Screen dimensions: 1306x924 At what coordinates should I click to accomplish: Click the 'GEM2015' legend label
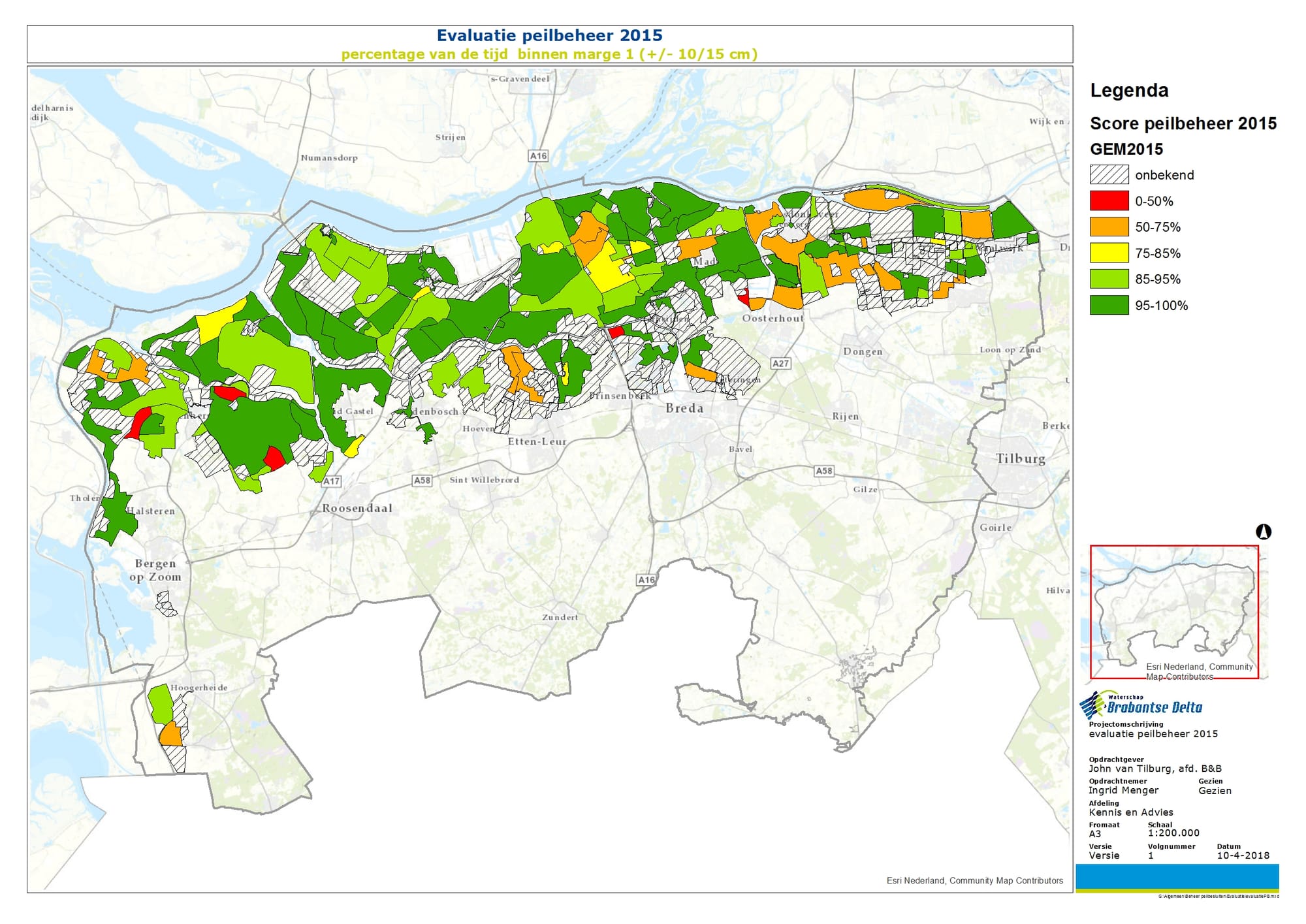click(x=1126, y=149)
